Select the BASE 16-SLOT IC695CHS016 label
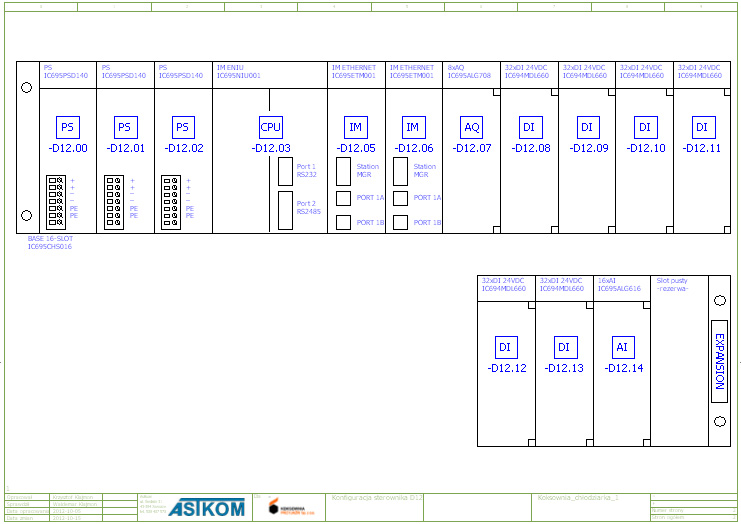This screenshot has width=741, height=524. pyautogui.click(x=49, y=243)
